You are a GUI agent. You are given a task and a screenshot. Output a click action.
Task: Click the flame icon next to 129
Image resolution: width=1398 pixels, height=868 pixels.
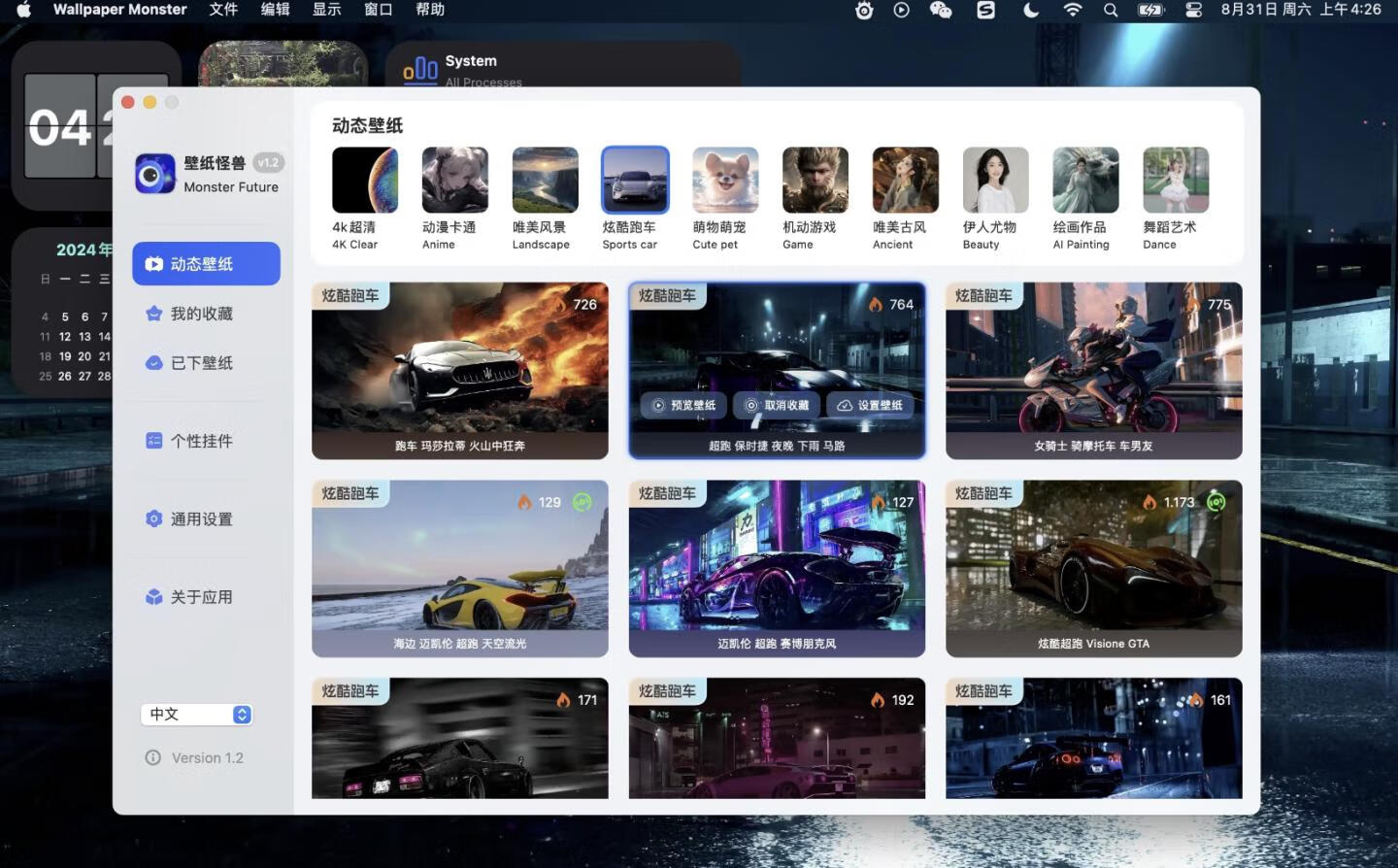click(524, 502)
